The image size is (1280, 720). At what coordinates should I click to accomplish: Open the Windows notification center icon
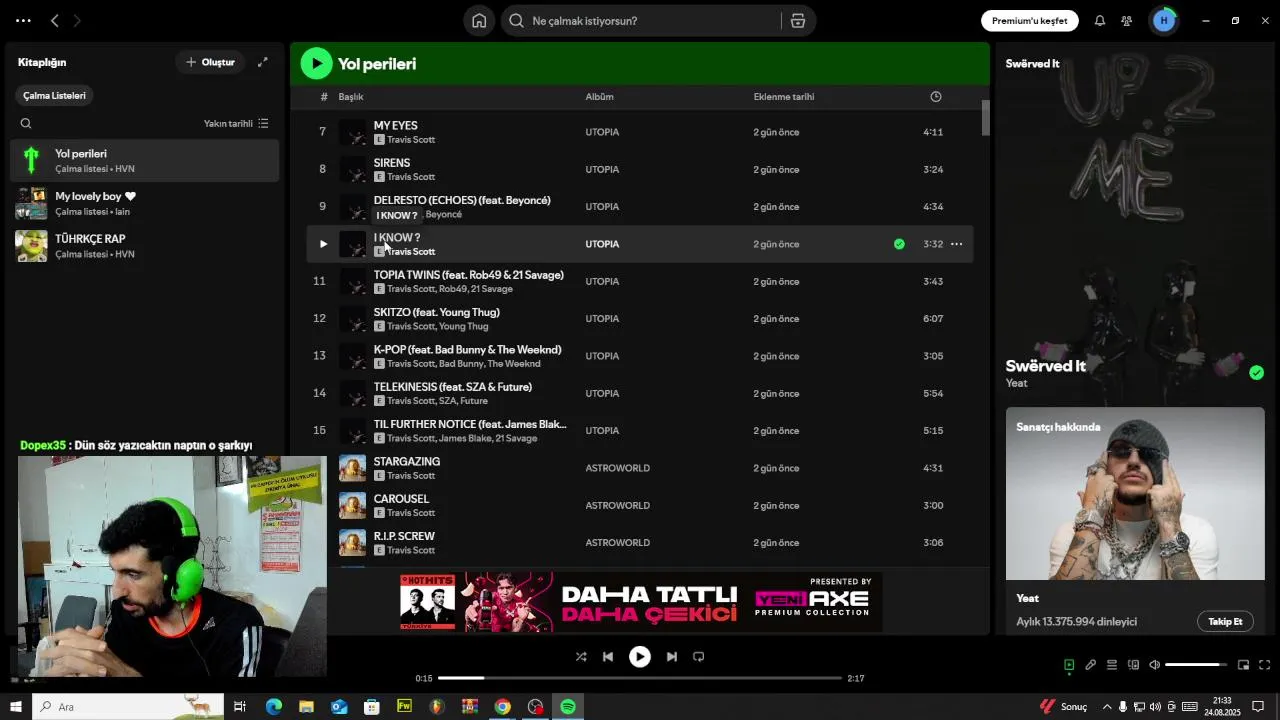pos(1259,707)
